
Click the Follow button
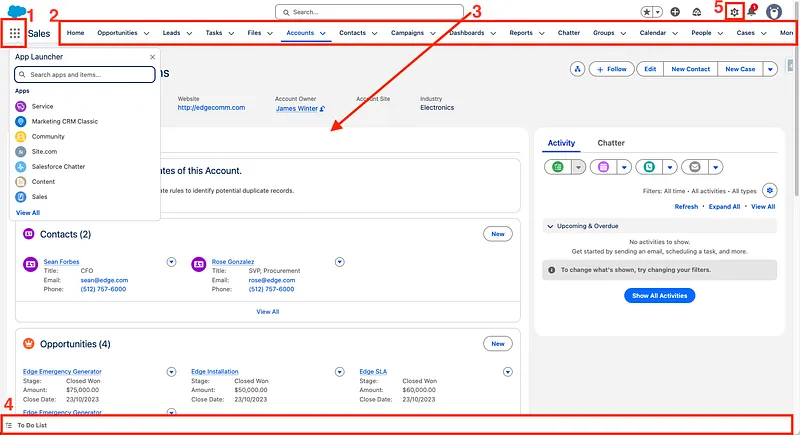click(611, 69)
